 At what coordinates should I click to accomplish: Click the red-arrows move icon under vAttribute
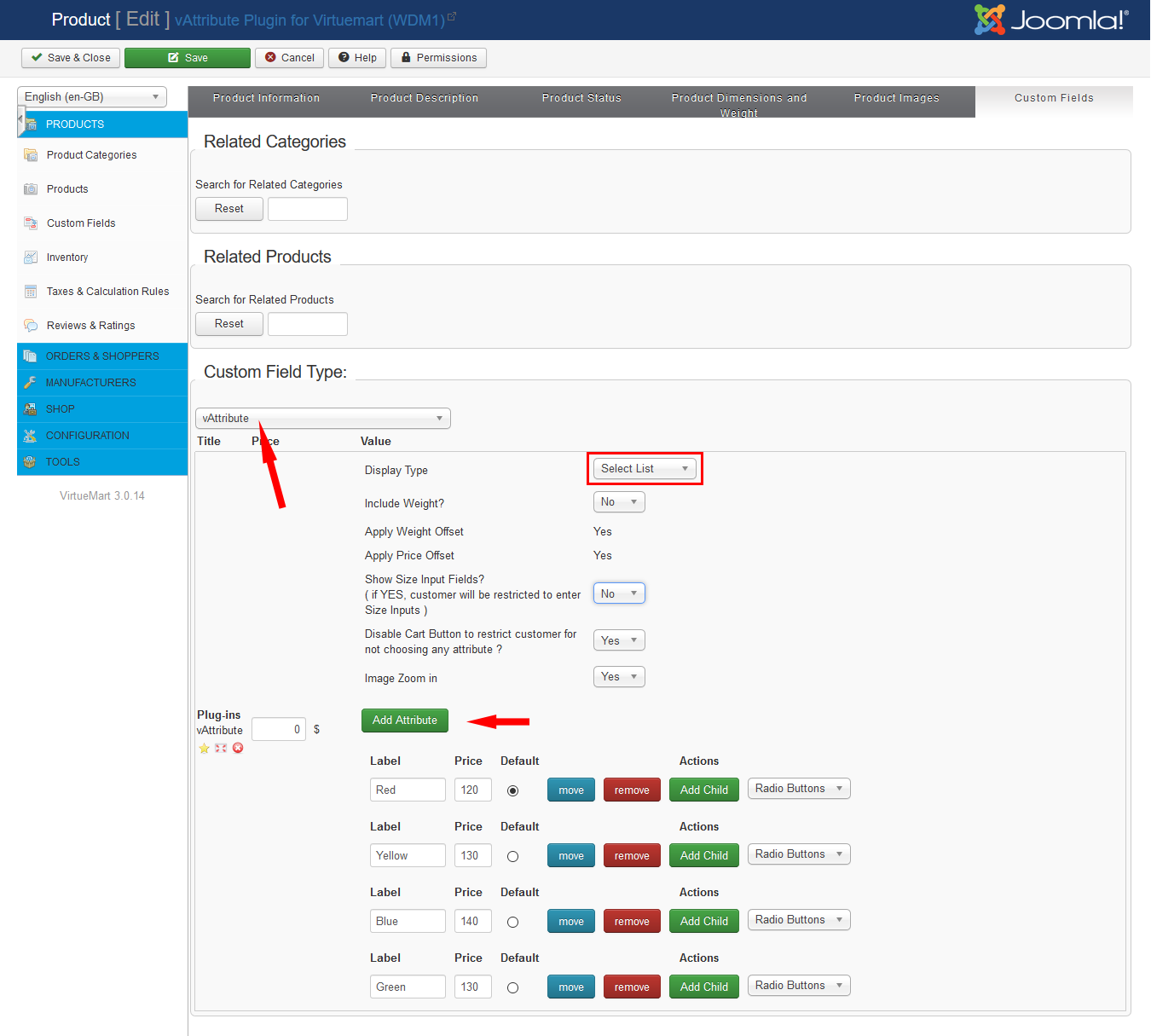221,749
